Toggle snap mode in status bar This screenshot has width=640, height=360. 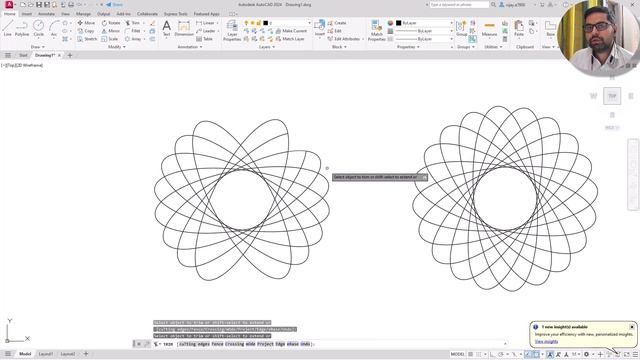[479, 354]
